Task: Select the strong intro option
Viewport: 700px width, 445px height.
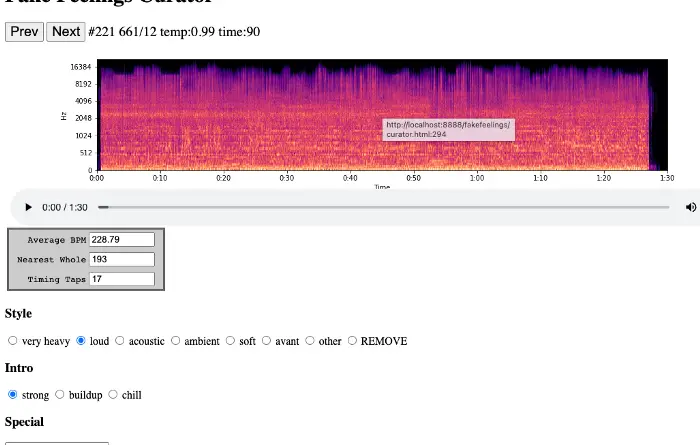Action: [x=12, y=395]
